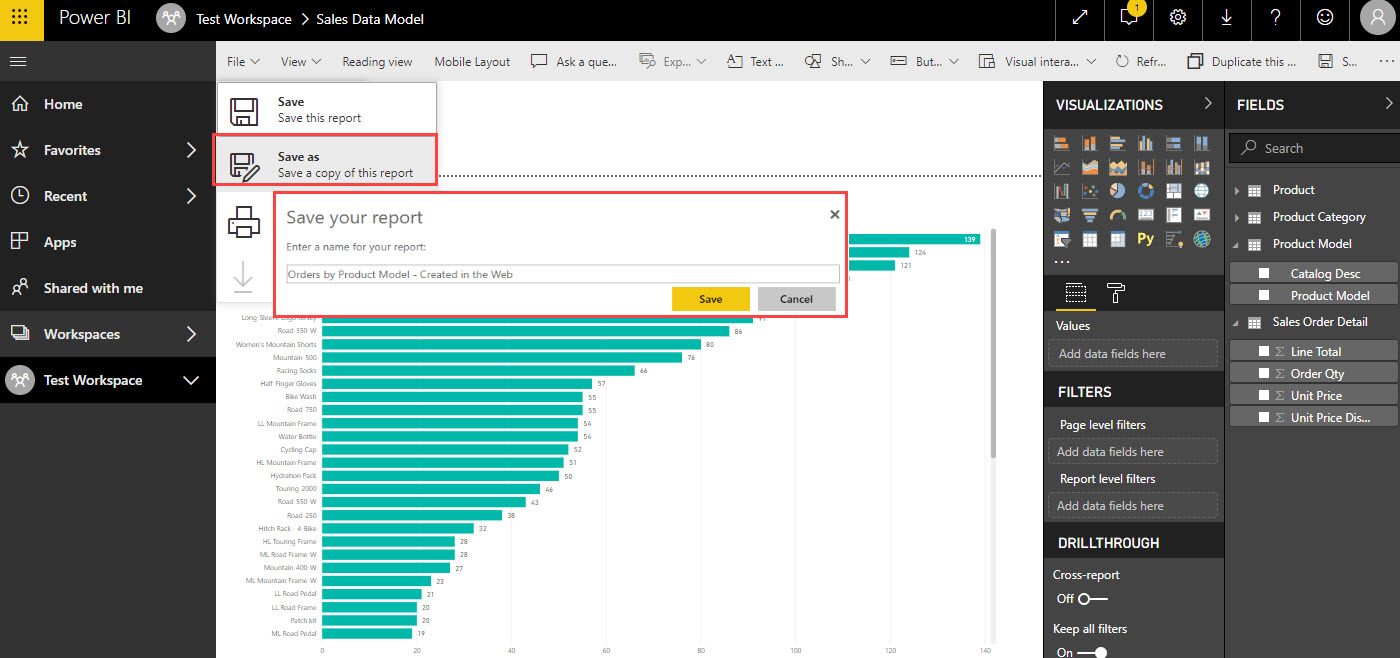Expand the Product Category table
The height and width of the screenshot is (658, 1400).
pos(1237,217)
